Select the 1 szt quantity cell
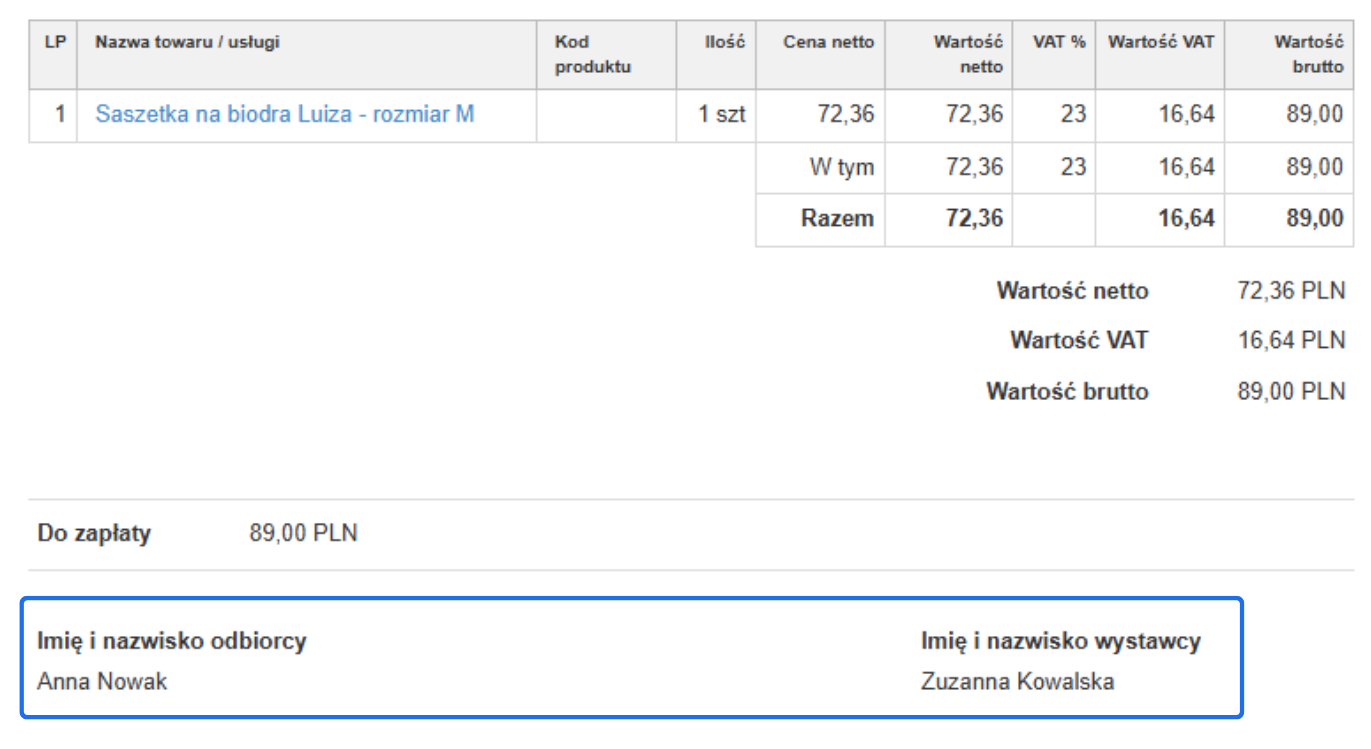1371x749 pixels. click(721, 114)
